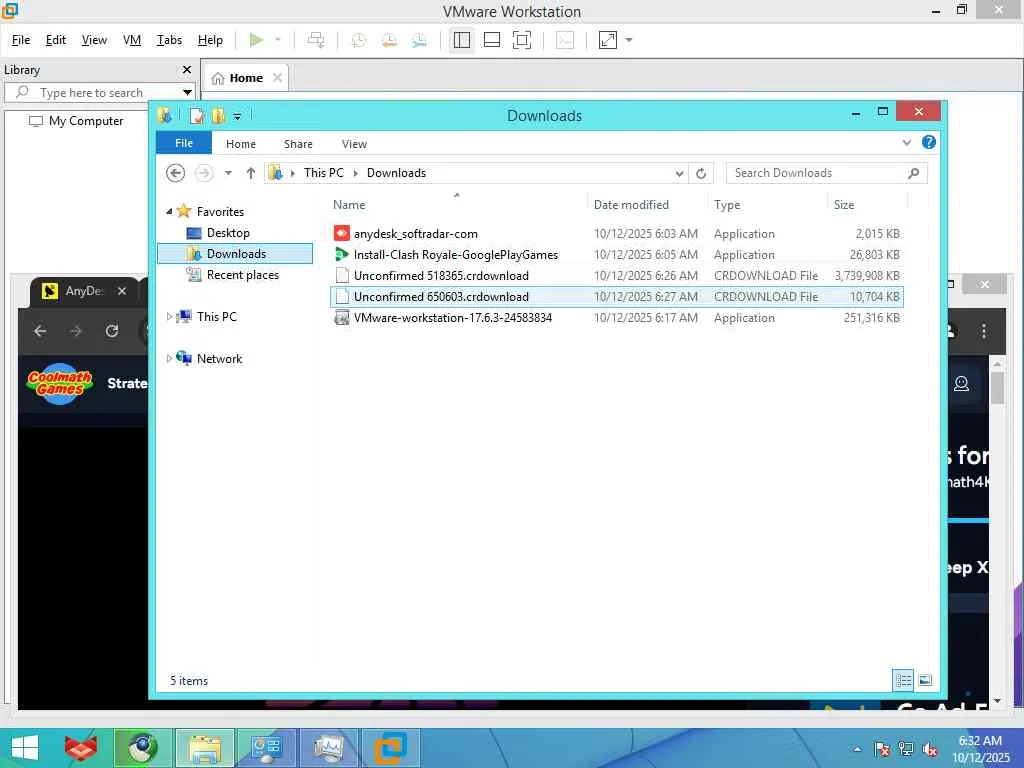Viewport: 1024px width, 768px height.
Task: Open the VM menu in VMware
Action: point(132,40)
